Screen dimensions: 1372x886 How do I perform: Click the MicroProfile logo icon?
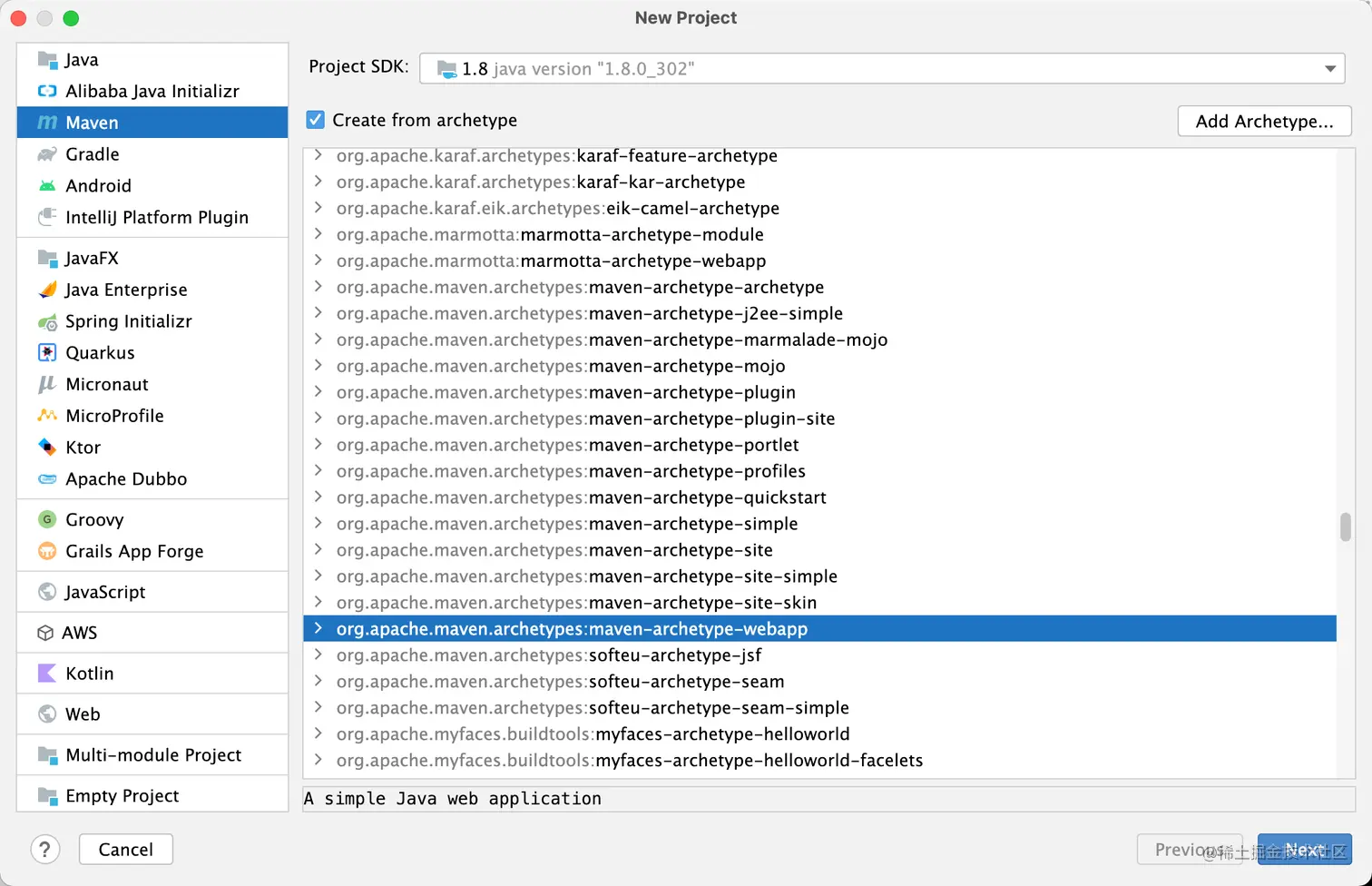[x=47, y=416]
